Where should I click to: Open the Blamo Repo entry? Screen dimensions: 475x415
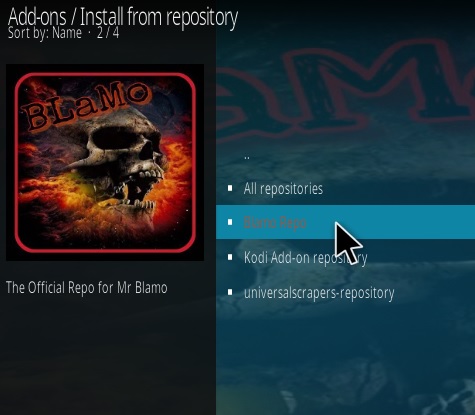click(345, 222)
